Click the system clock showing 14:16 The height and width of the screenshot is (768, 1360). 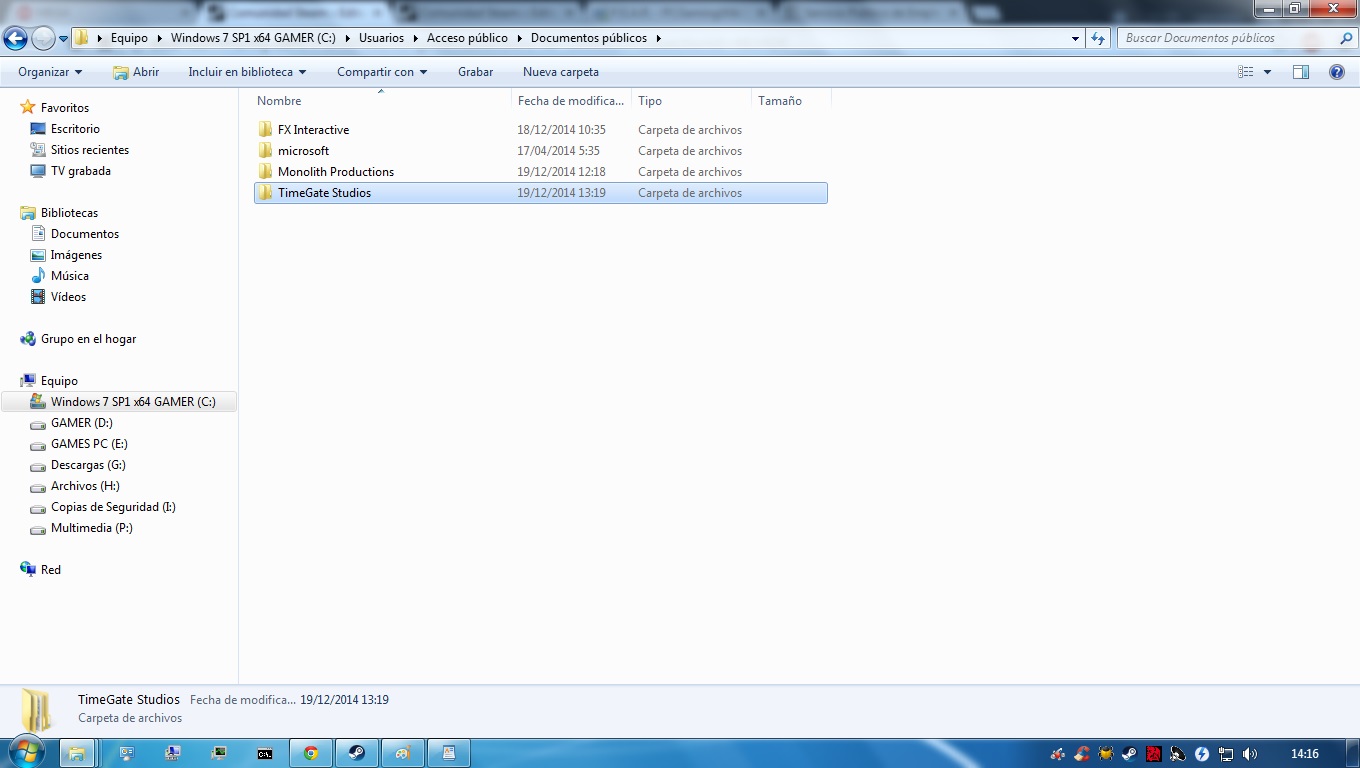point(1305,754)
